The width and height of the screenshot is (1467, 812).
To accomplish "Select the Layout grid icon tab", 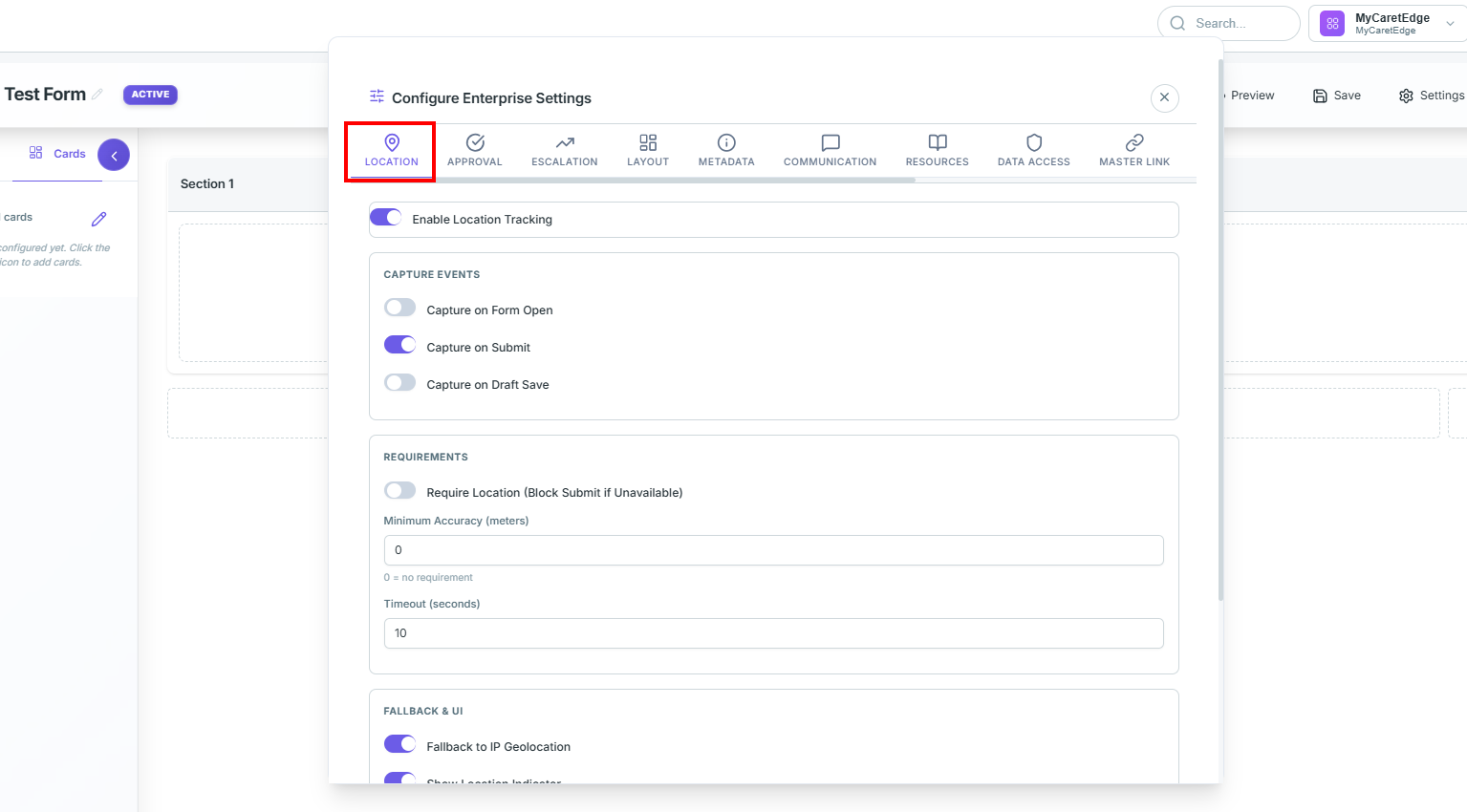I will [x=648, y=151].
